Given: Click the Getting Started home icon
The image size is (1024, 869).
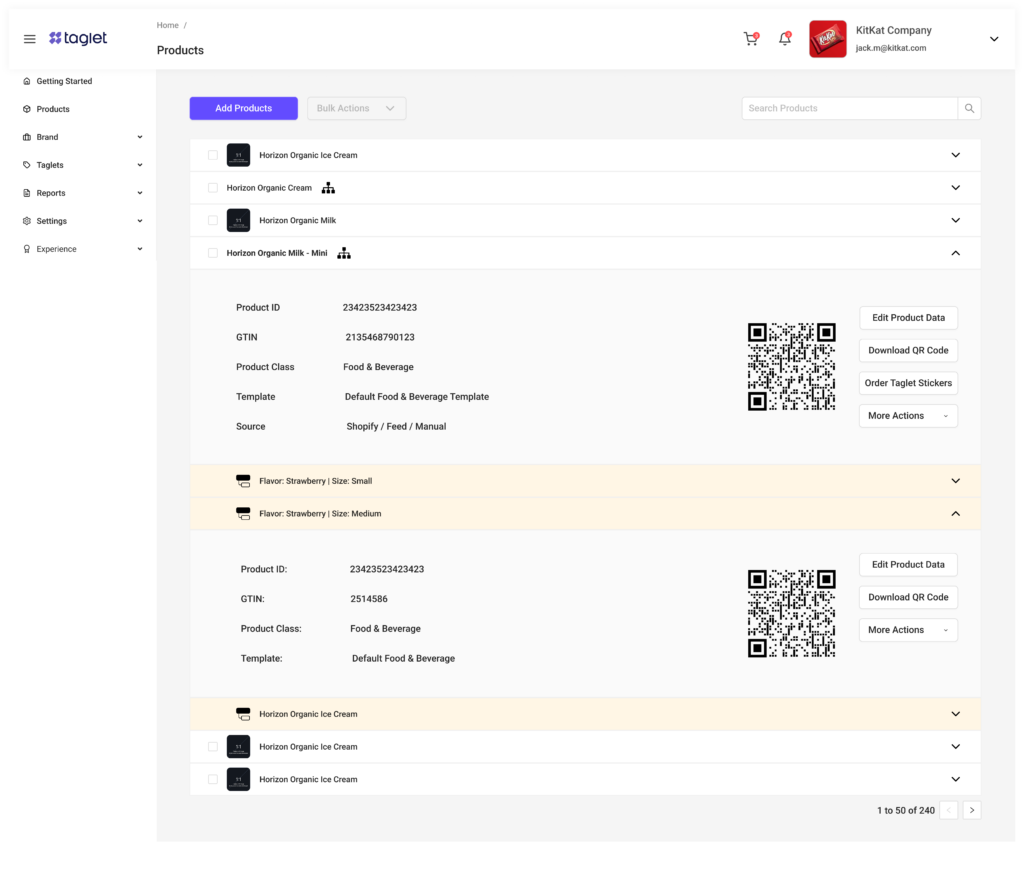Looking at the screenshot, I should [x=27, y=82].
